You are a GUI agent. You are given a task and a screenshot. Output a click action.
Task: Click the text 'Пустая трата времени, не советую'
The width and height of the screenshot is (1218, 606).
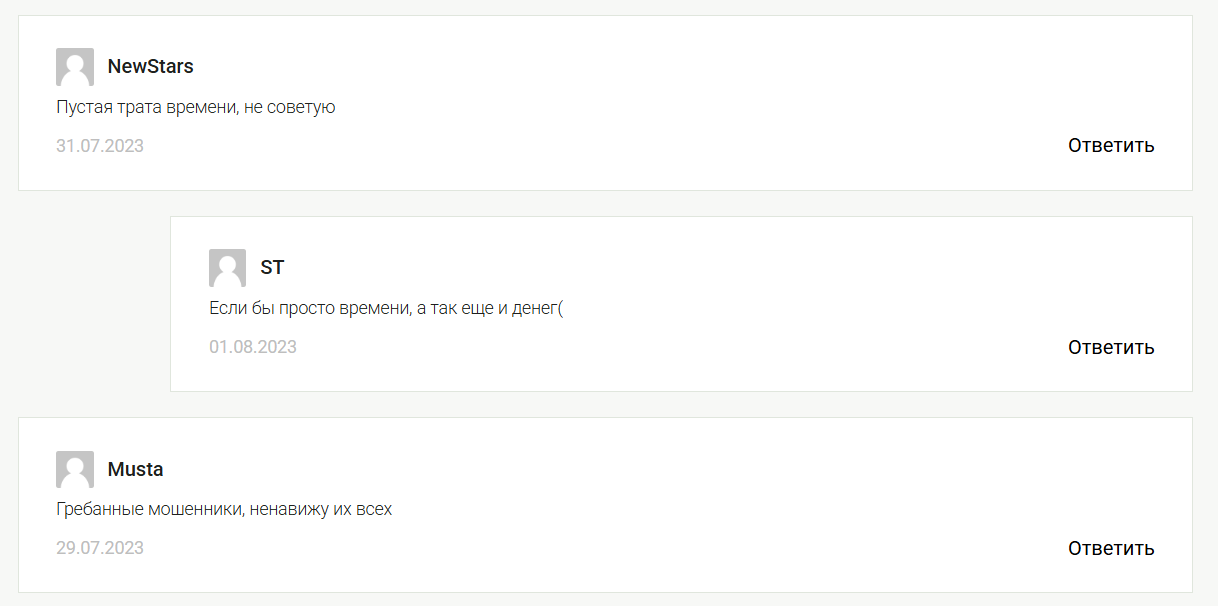click(x=196, y=107)
